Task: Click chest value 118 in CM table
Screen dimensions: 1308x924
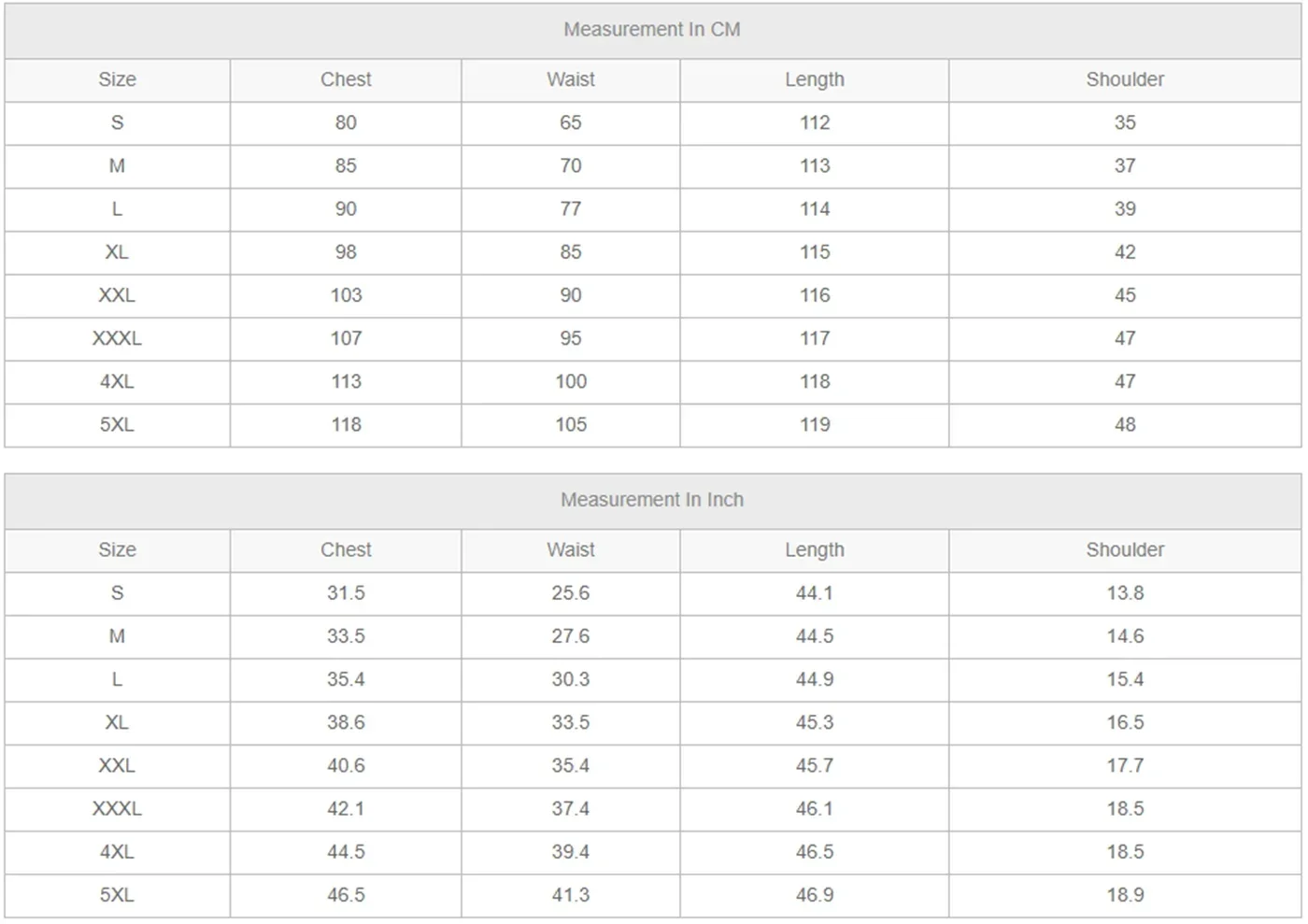Action: (346, 425)
